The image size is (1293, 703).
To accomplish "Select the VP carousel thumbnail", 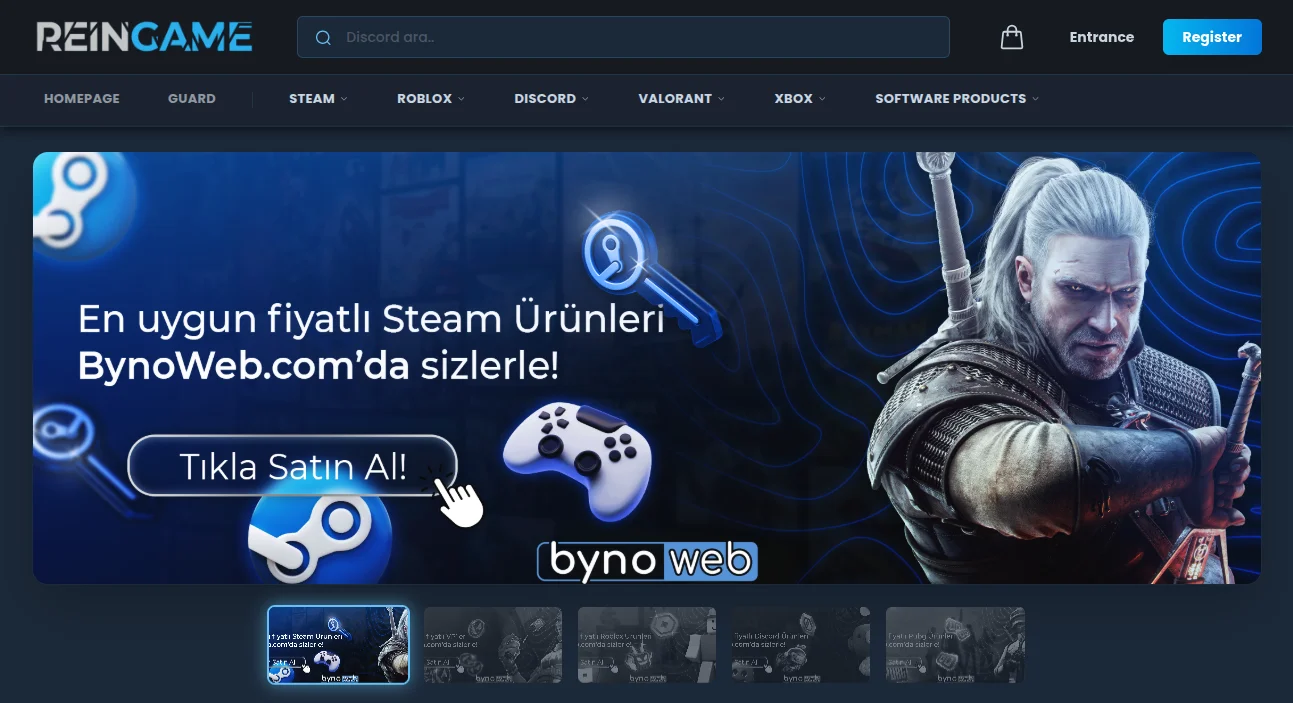I will click(492, 644).
